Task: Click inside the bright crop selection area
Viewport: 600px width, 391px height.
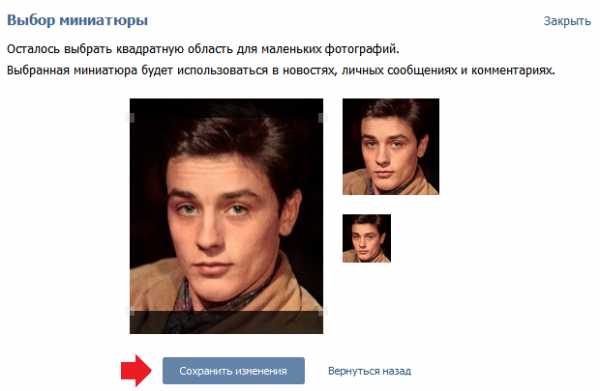Action: [x=226, y=215]
